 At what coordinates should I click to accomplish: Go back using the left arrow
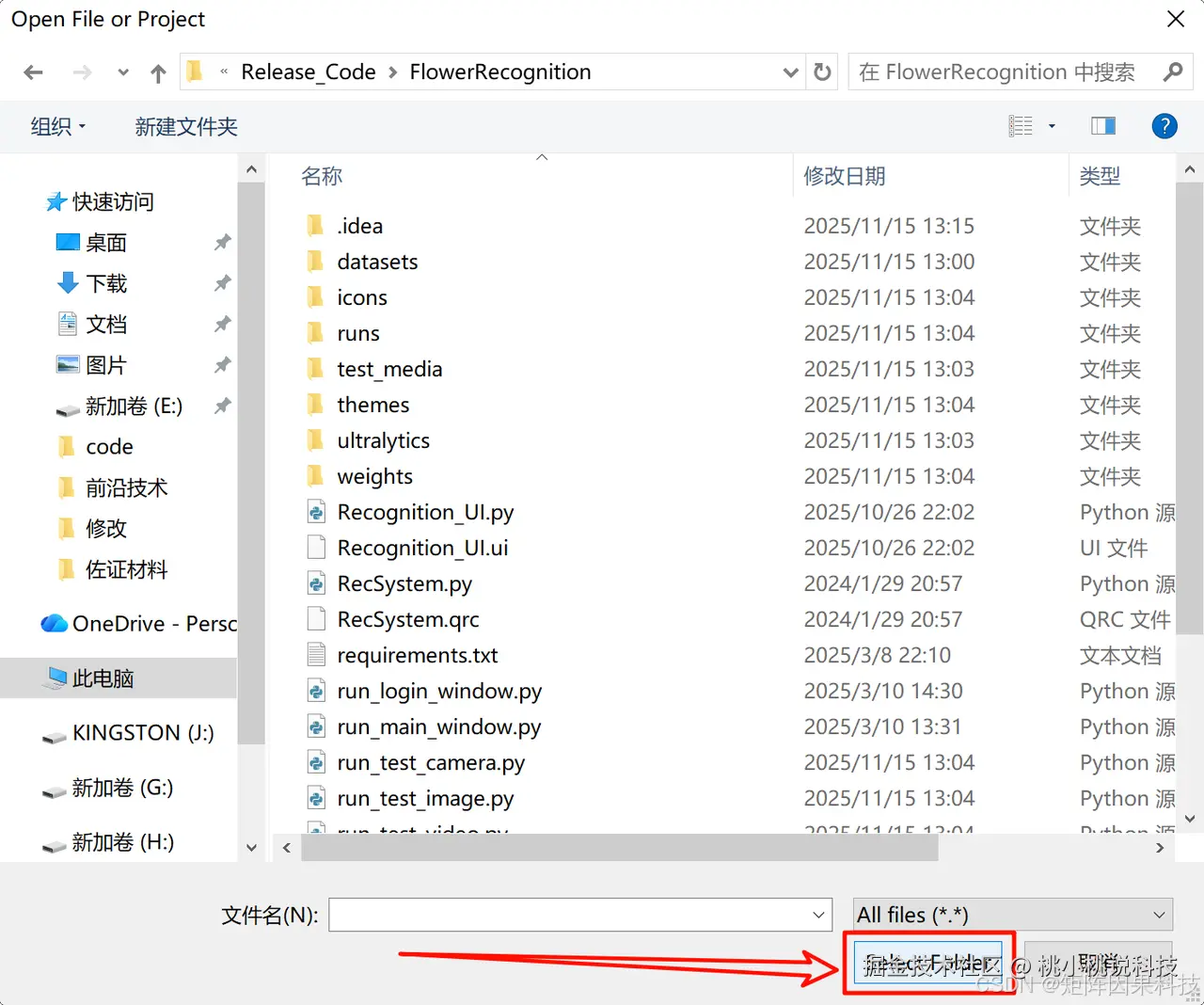[34, 72]
